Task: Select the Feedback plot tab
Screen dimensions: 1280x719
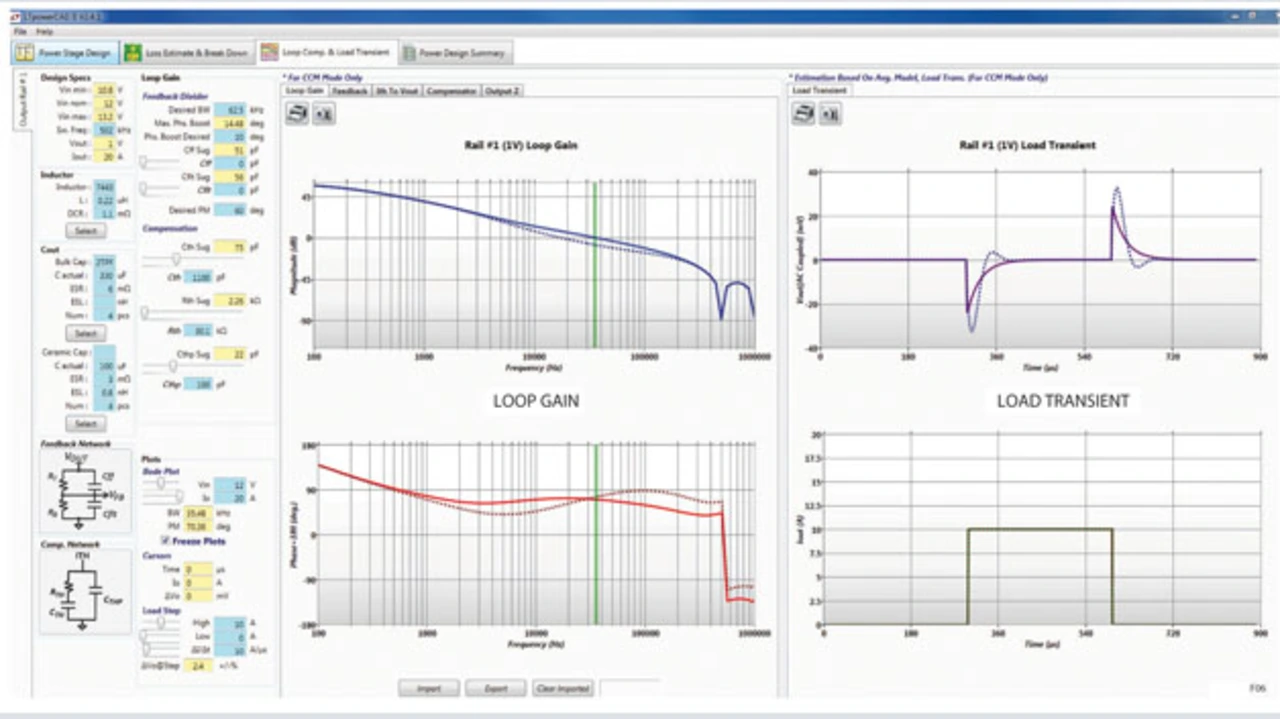Action: pyautogui.click(x=350, y=91)
